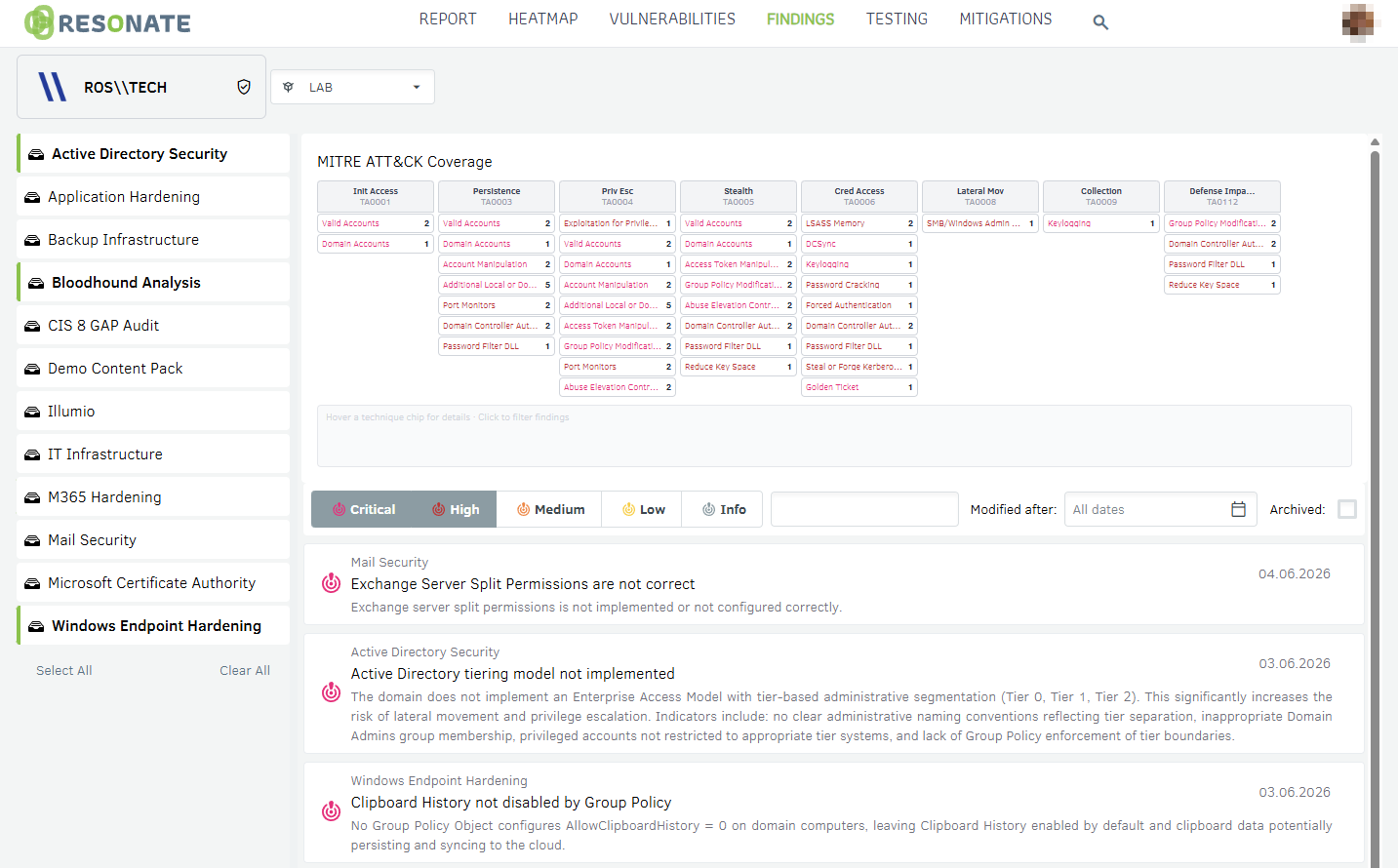Deselect Active Directory Security pack

(x=153, y=154)
